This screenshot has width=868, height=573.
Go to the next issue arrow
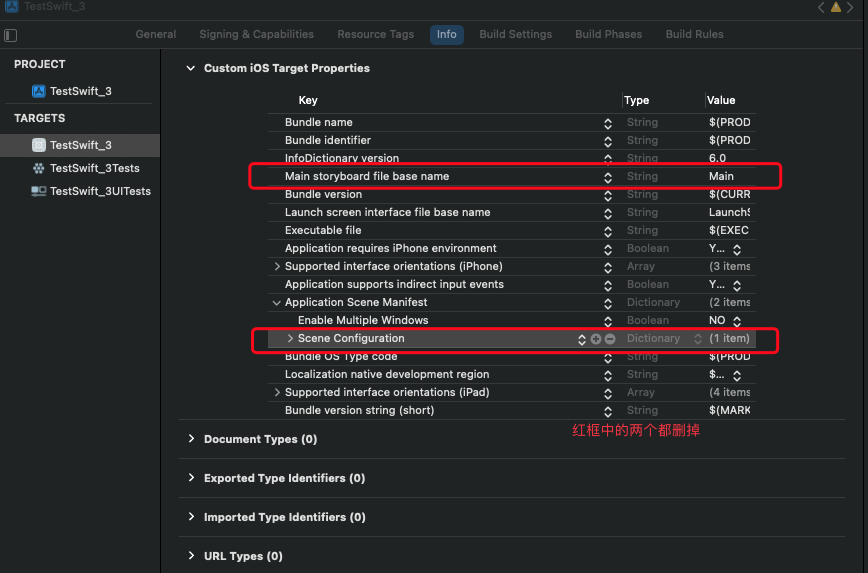[x=850, y=7]
